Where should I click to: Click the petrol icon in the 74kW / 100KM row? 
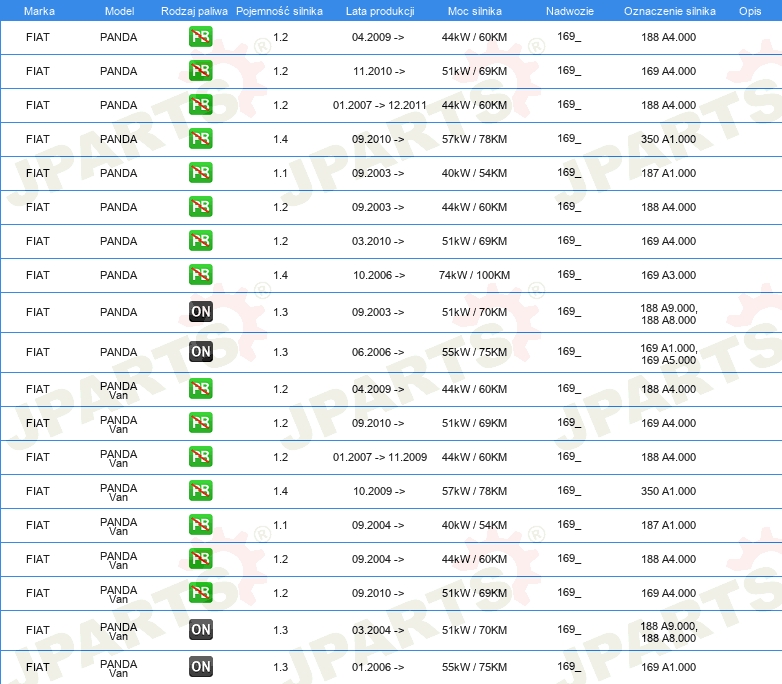(x=200, y=274)
